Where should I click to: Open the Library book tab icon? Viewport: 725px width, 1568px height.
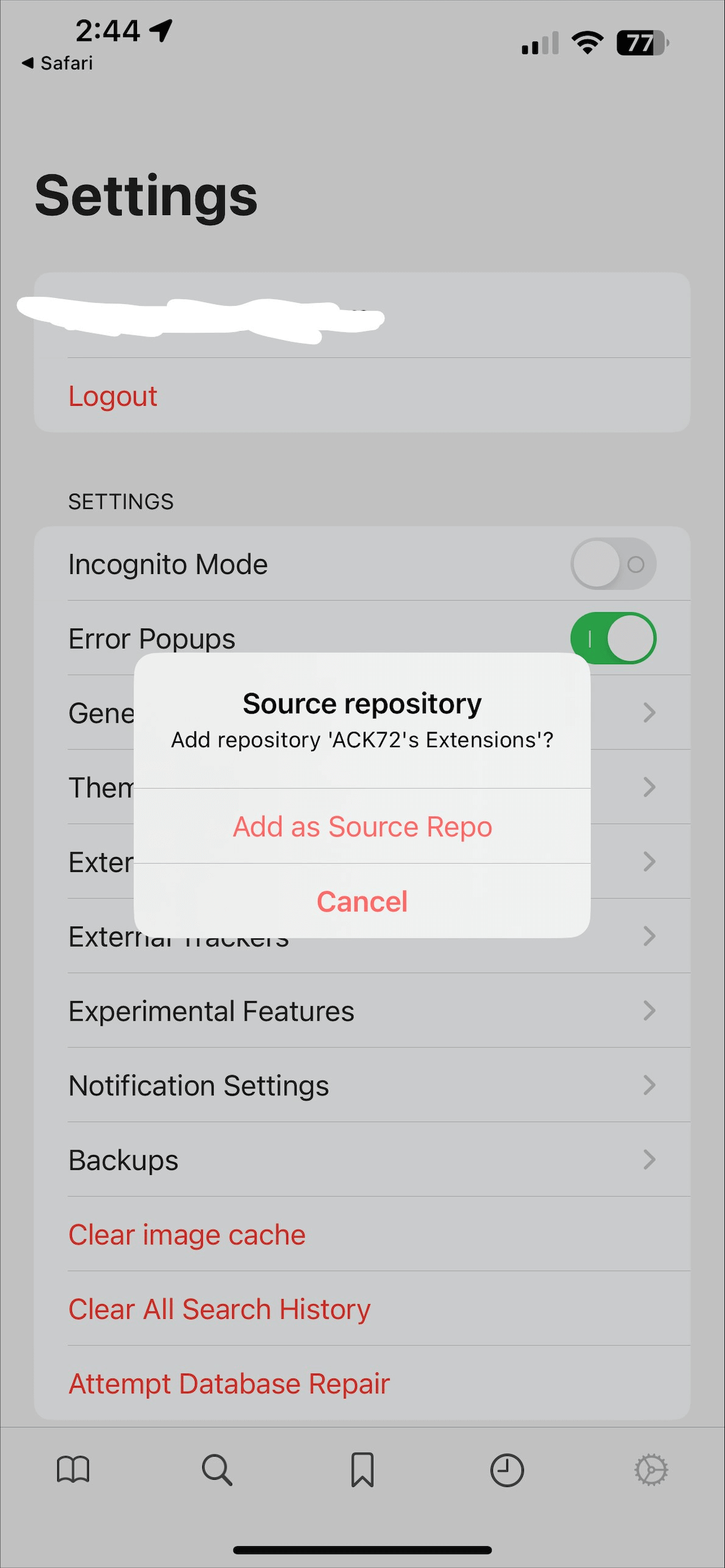coord(73,1469)
